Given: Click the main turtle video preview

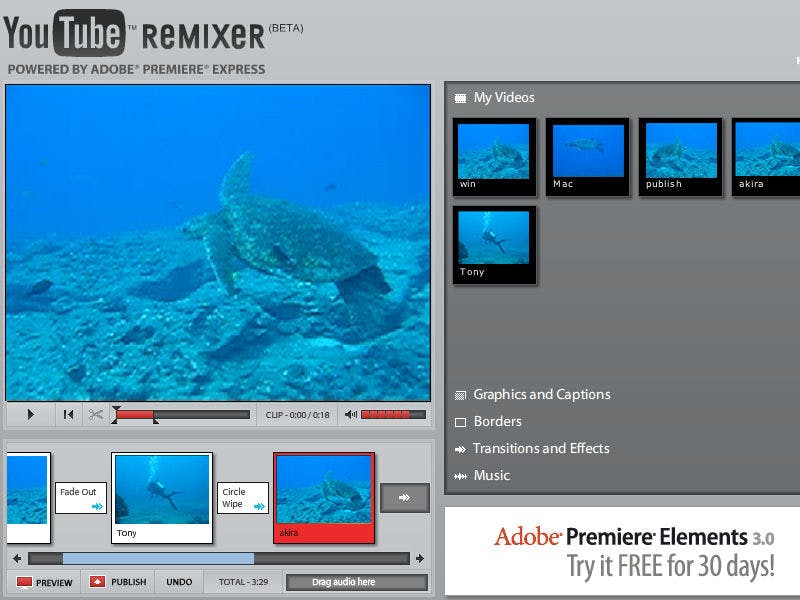Looking at the screenshot, I should (x=218, y=243).
